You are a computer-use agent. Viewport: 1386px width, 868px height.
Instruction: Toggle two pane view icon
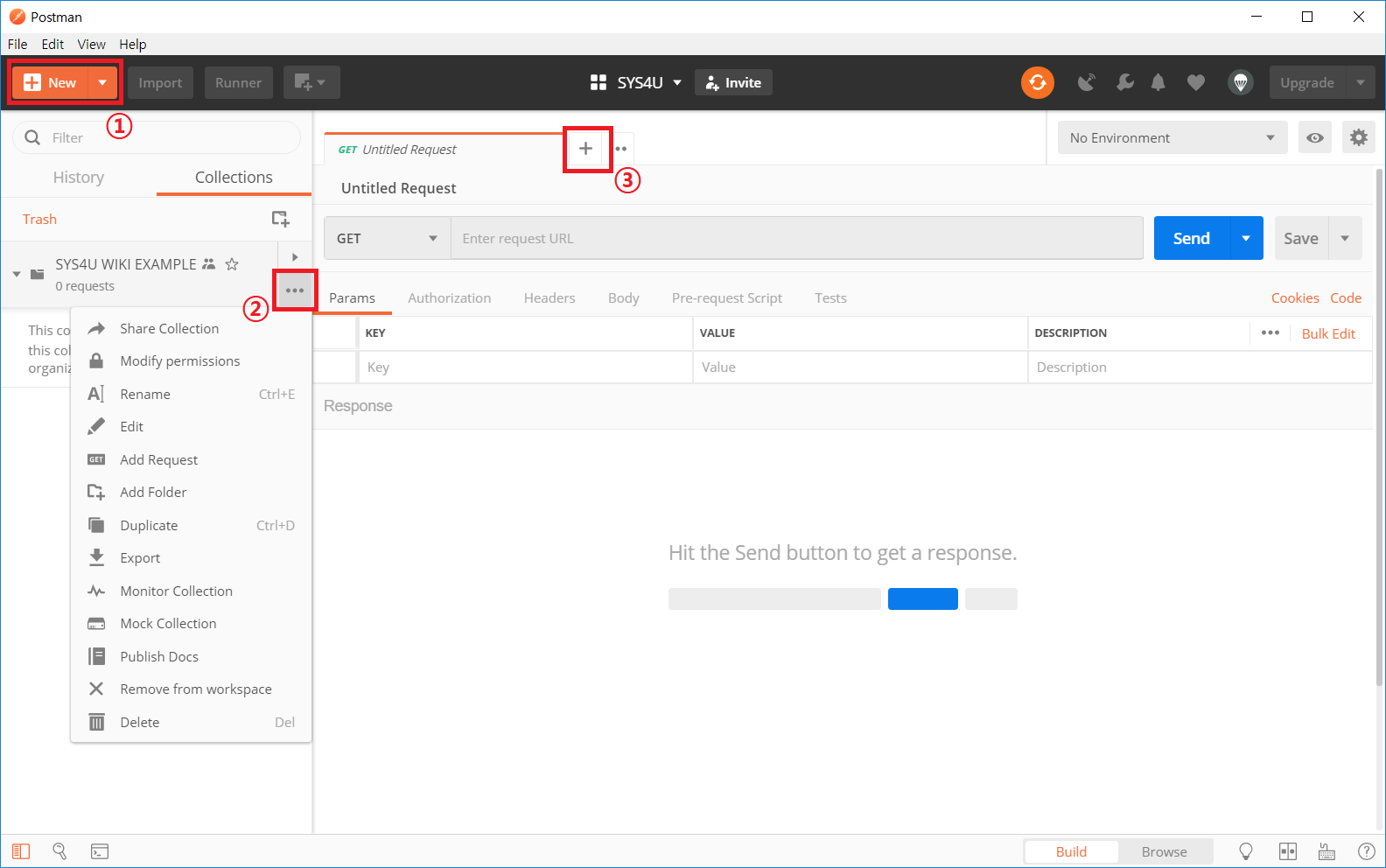1287,851
